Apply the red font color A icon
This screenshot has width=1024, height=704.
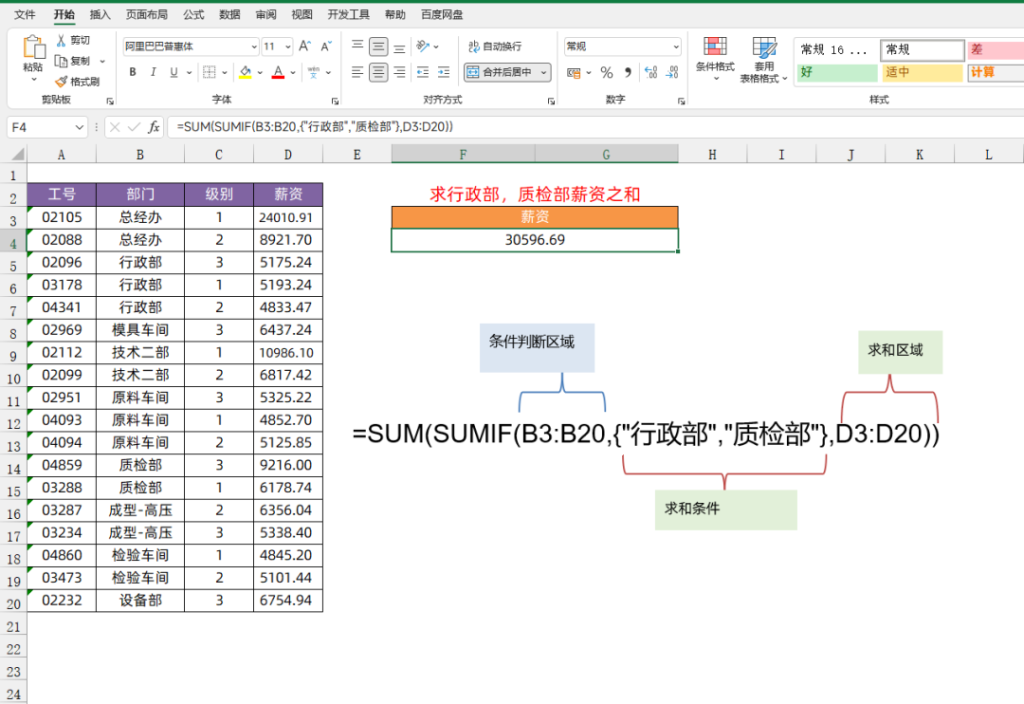(x=278, y=72)
